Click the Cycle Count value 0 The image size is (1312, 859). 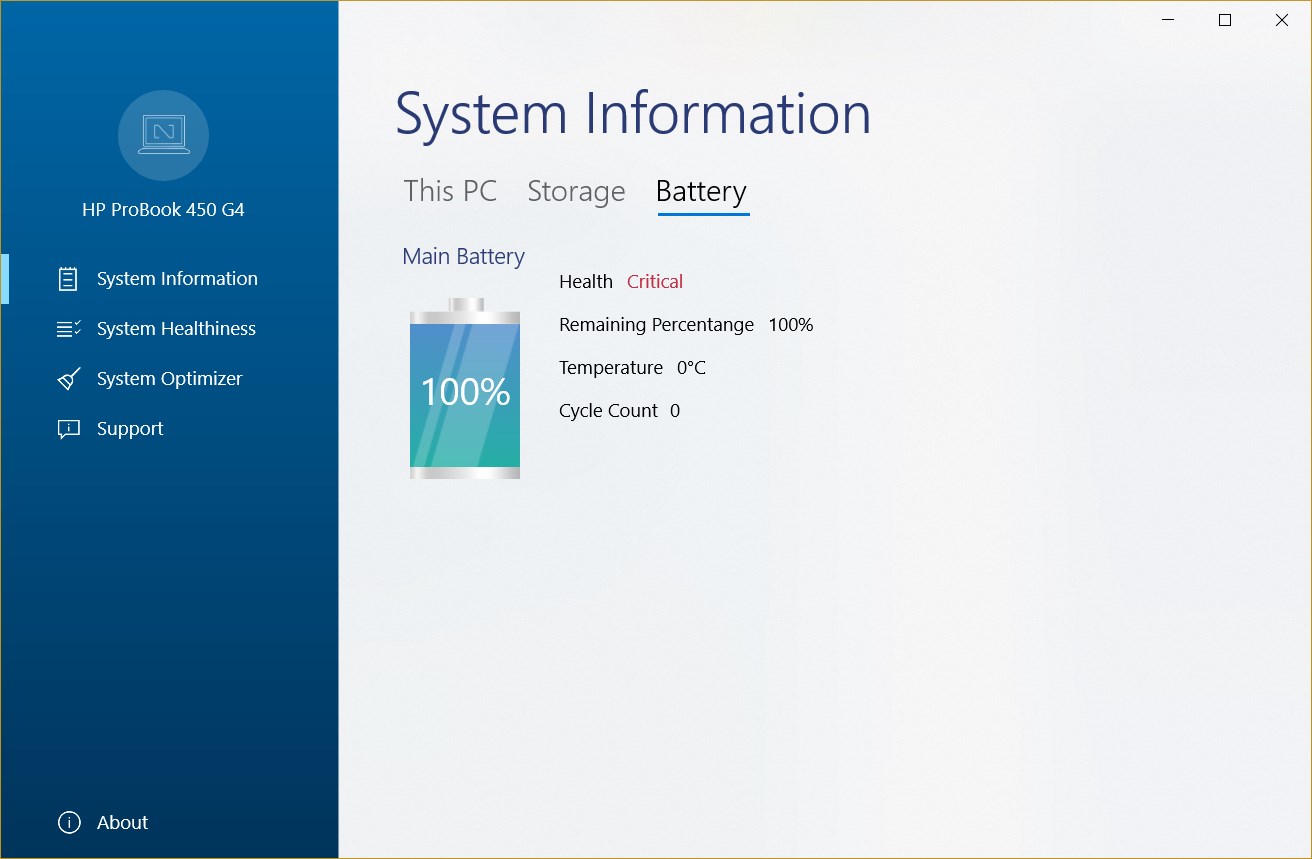675,411
